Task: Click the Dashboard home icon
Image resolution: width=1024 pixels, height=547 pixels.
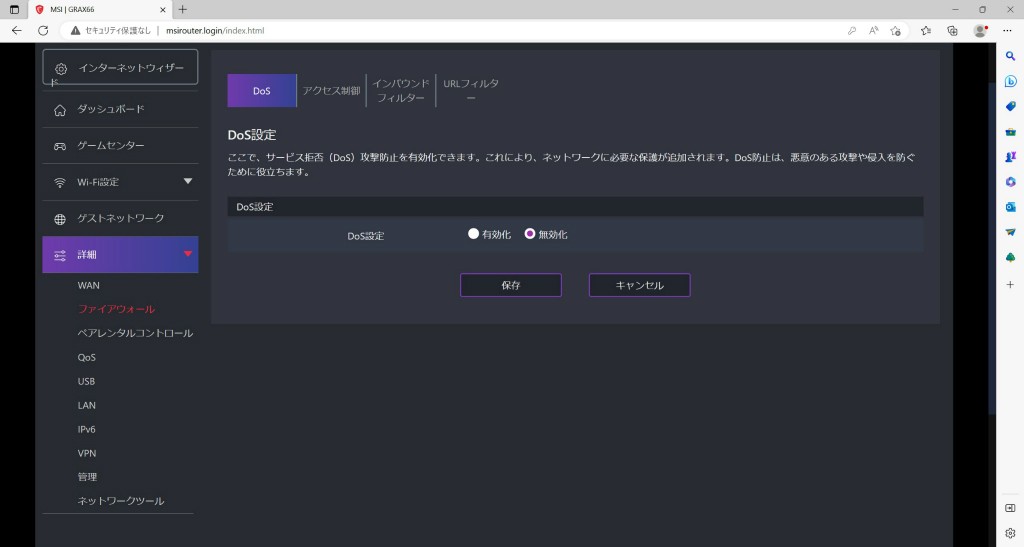Action: point(60,110)
